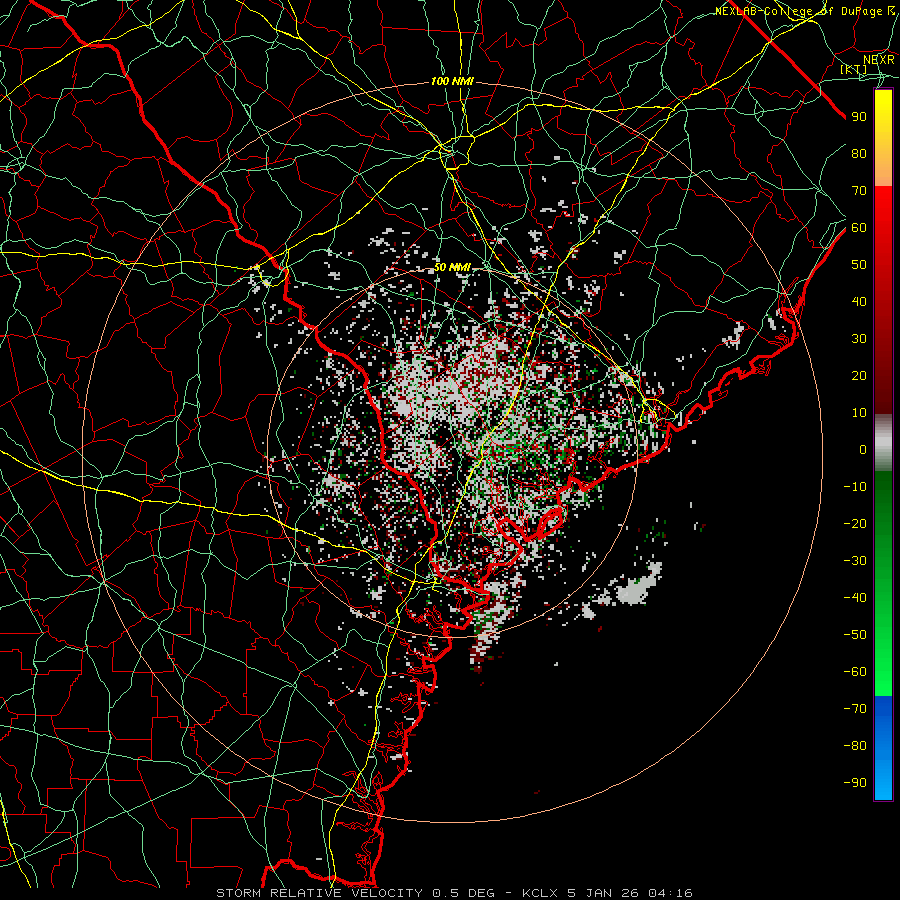Select the -40 scale value
Screen dimensions: 900x900
[855, 598]
